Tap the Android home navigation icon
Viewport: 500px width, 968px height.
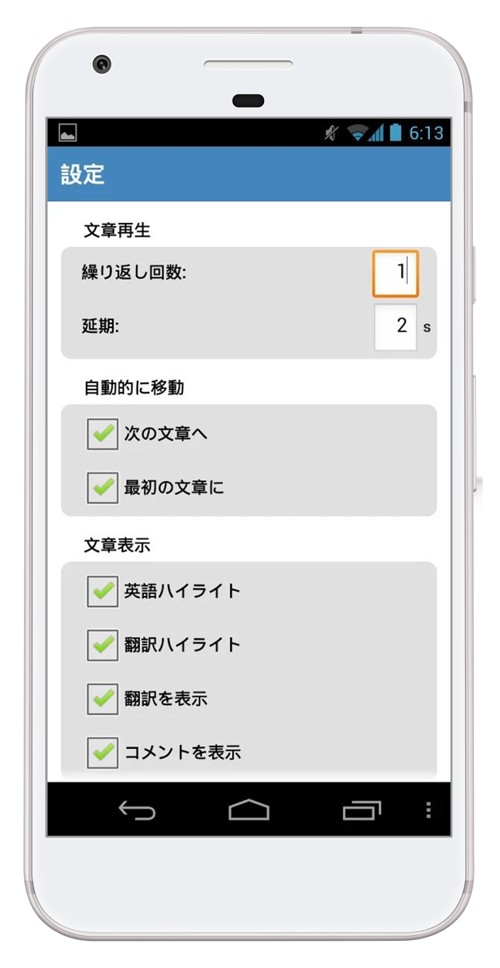(x=249, y=810)
